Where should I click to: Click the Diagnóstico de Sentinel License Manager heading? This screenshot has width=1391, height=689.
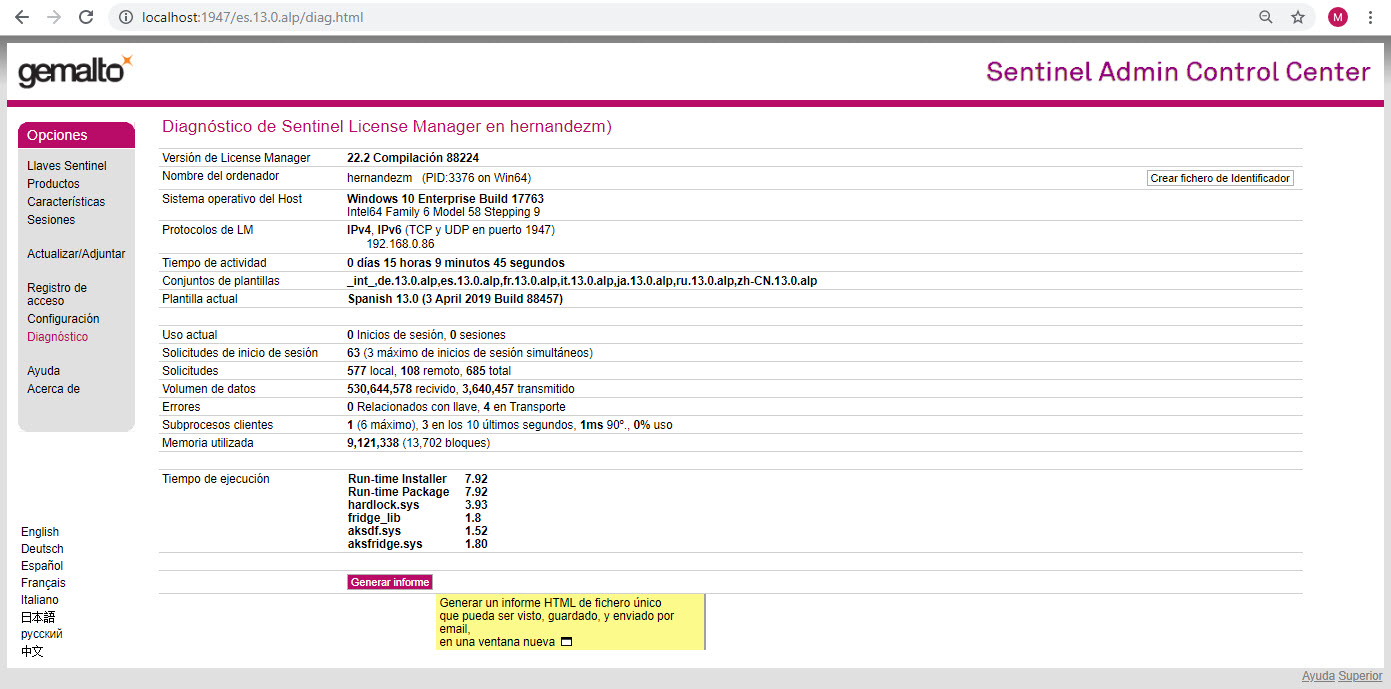(x=387, y=127)
